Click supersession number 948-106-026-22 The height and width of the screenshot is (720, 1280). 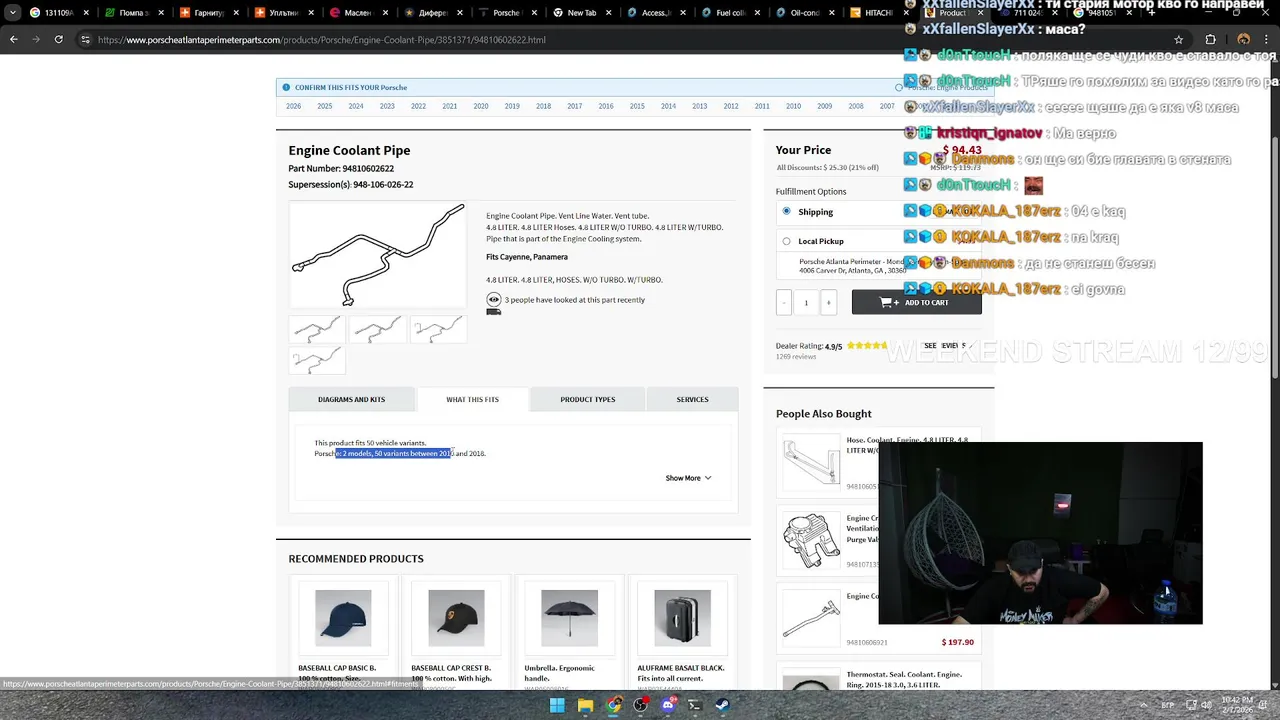point(383,184)
